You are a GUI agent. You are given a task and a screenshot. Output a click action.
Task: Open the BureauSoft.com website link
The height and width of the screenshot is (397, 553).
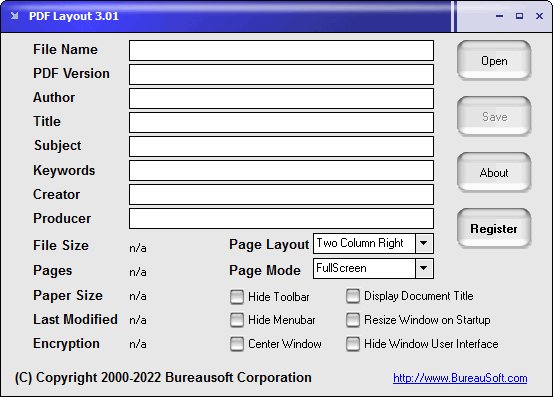(460, 378)
